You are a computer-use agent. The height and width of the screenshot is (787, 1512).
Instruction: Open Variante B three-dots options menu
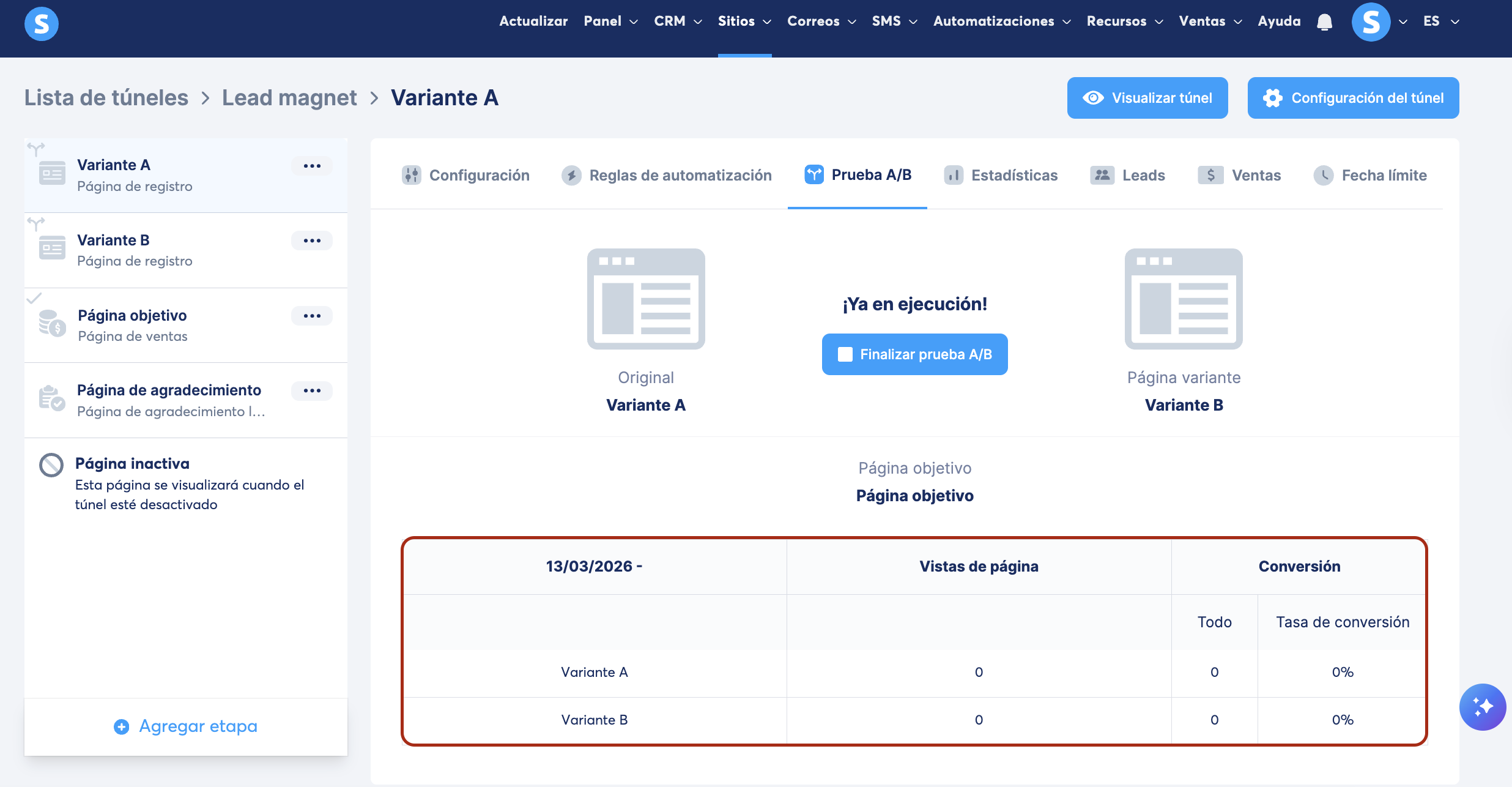coord(312,241)
